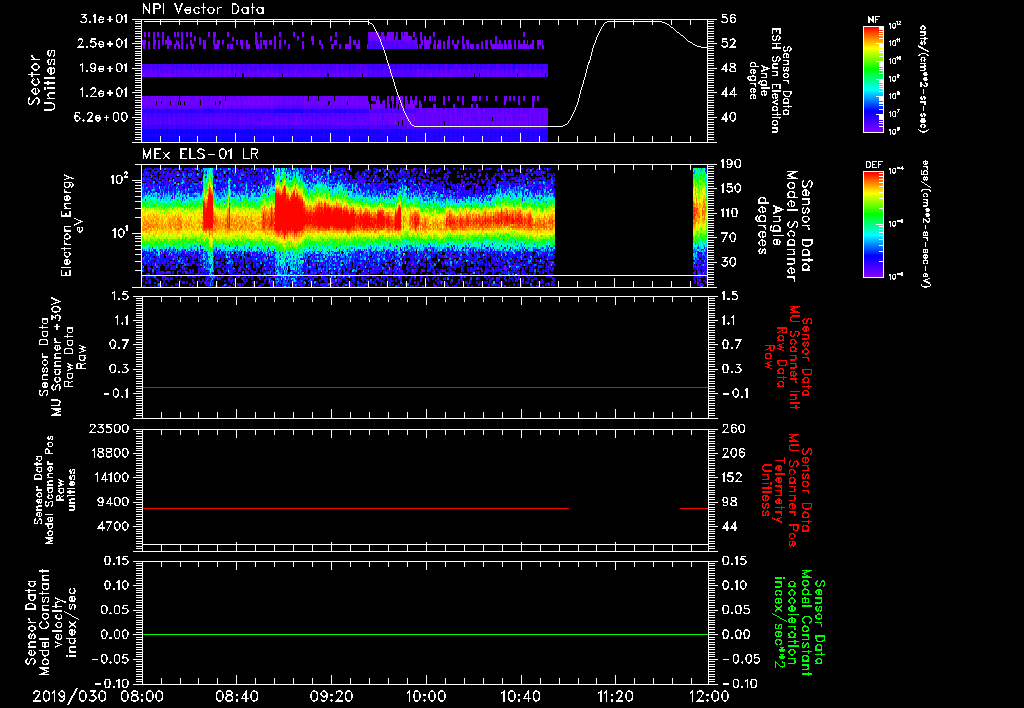Click the "190" scanner angle tick value
The image size is (1024, 708).
pos(731,164)
